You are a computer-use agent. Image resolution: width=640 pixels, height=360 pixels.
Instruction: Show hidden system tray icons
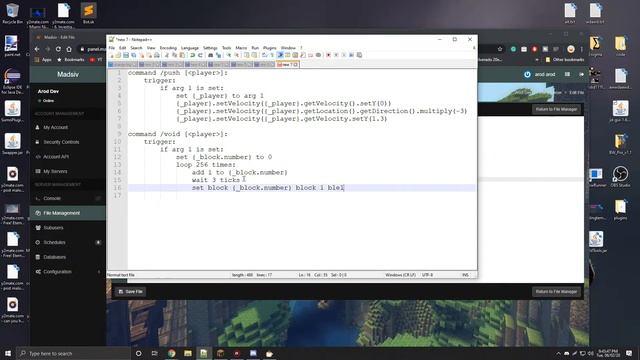[x=558, y=353]
